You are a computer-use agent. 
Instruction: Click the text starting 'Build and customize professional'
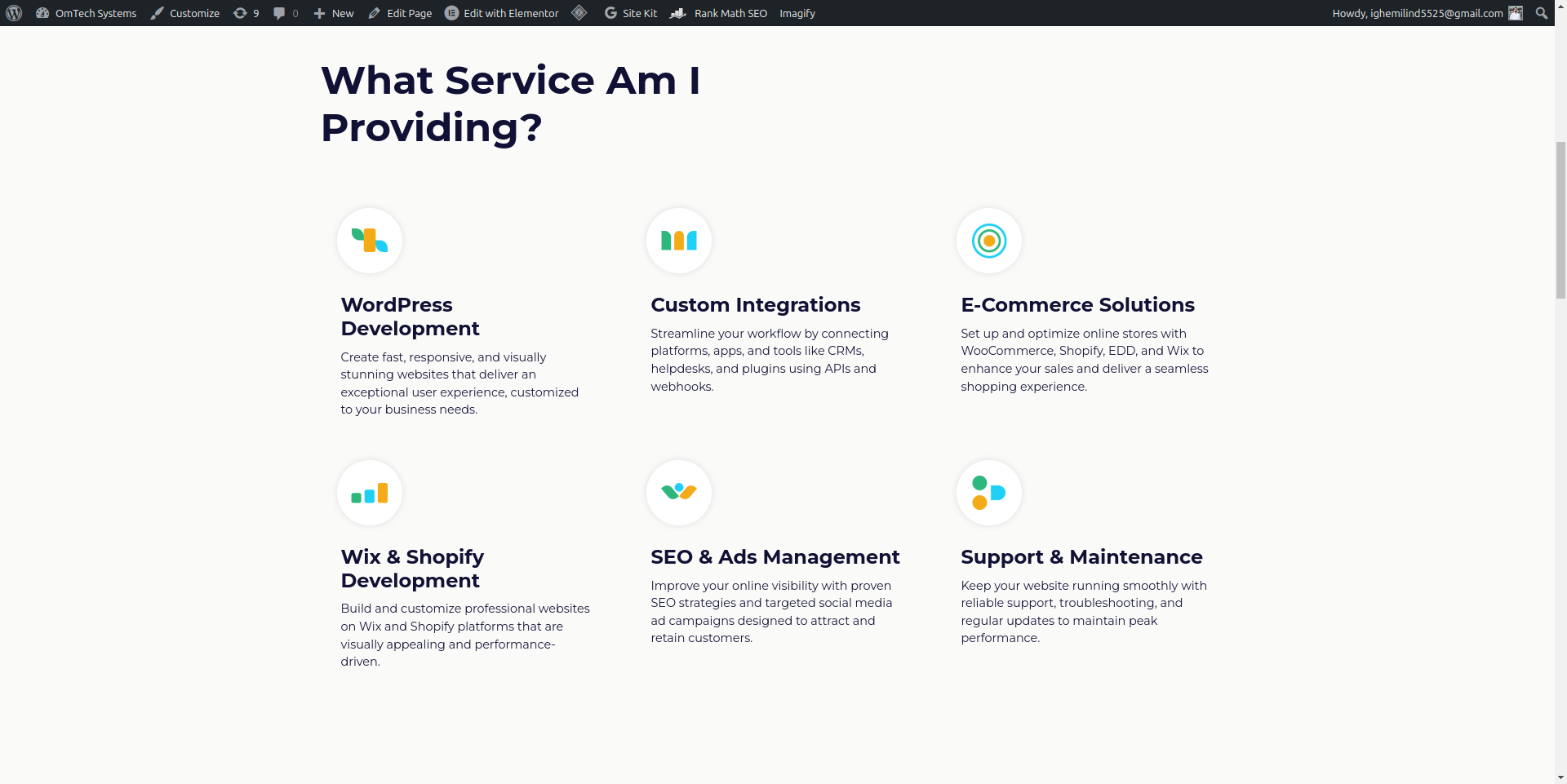(465, 635)
